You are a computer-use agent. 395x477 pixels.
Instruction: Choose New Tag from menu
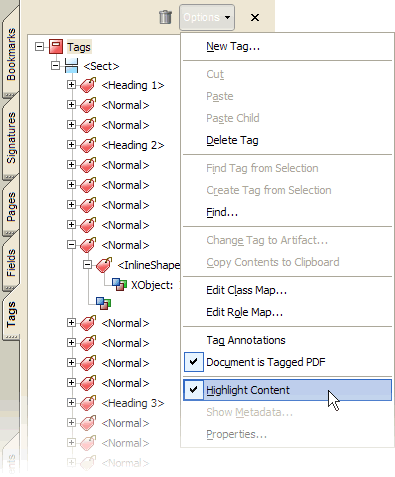[x=233, y=46]
